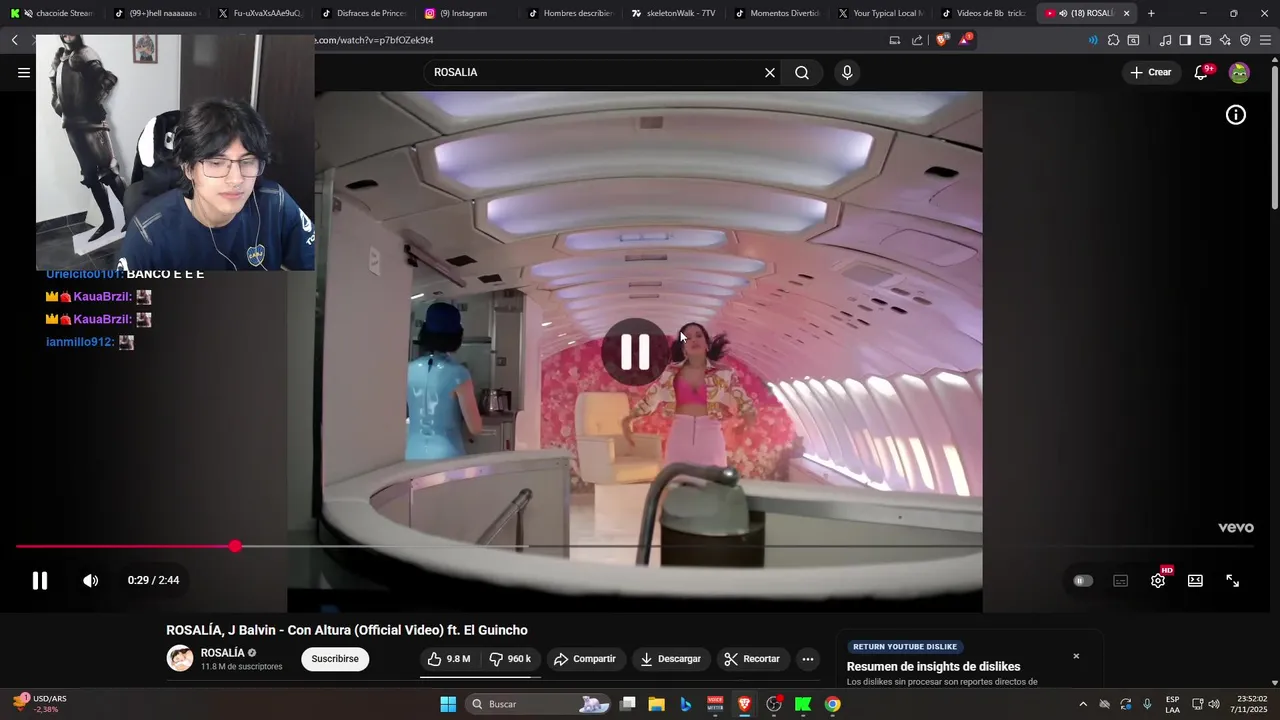The width and height of the screenshot is (1280, 720).
Task: Open the YouTube notifications bell
Action: [1201, 72]
